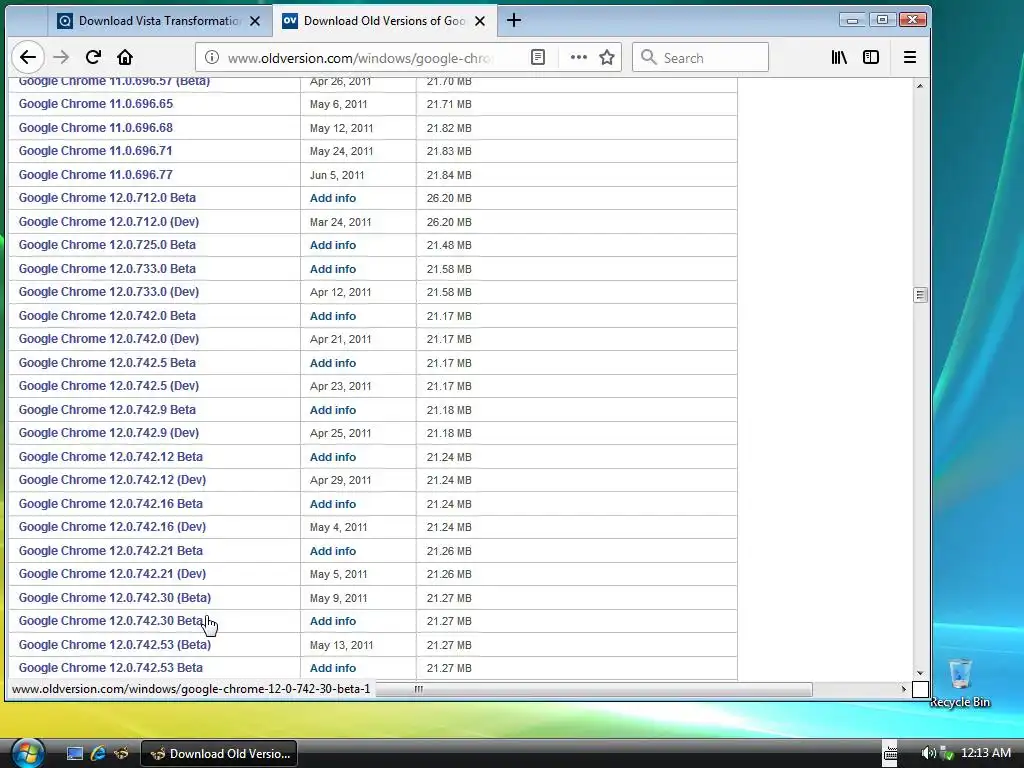Screen dimensions: 1024x768
Task: Show site information icon in address bar
Action: click(x=212, y=57)
